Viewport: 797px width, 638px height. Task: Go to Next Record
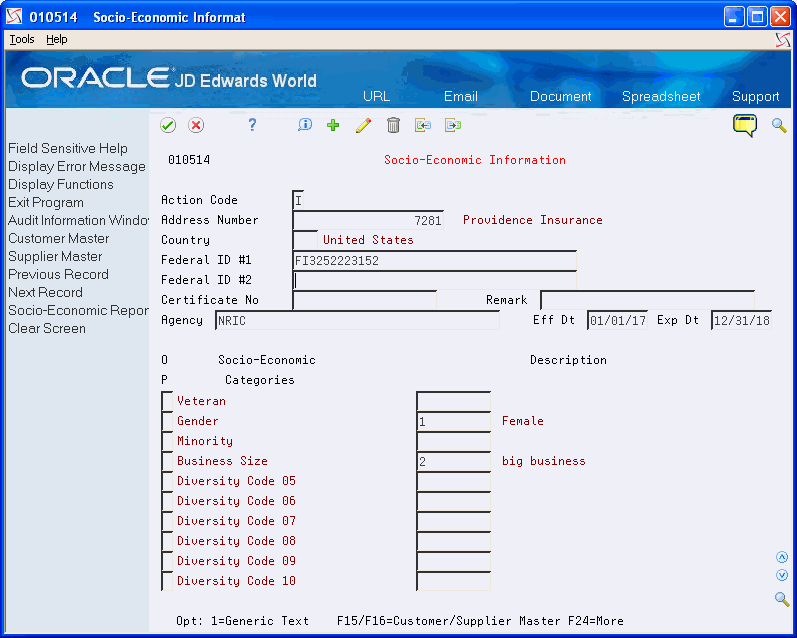point(45,292)
